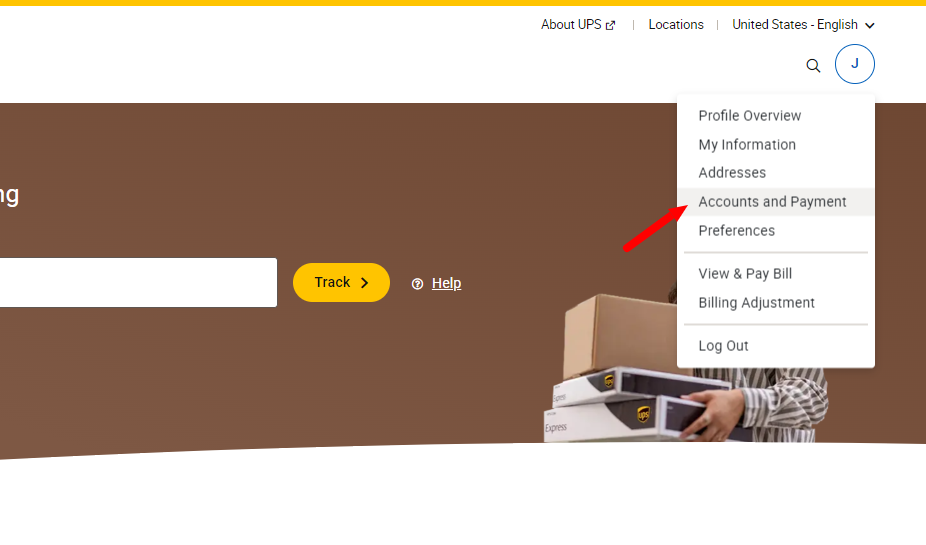Viewport: 926px width, 545px height.
Task: Click Log Out in the menu
Action: pos(723,346)
